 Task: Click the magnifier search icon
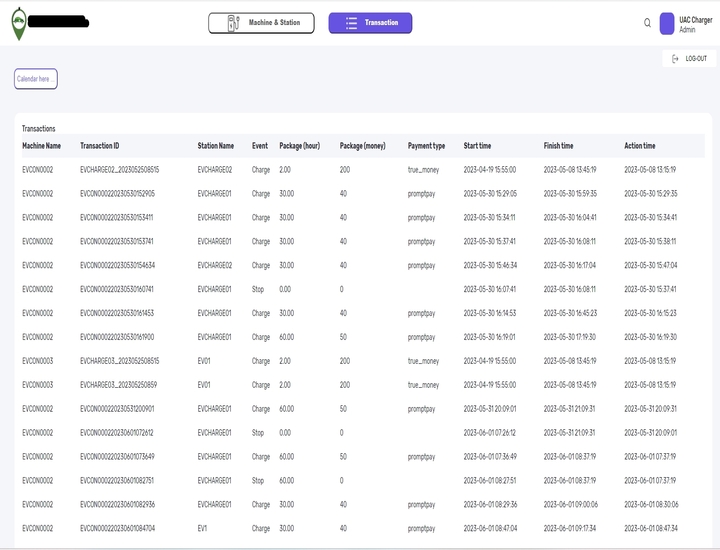647,23
